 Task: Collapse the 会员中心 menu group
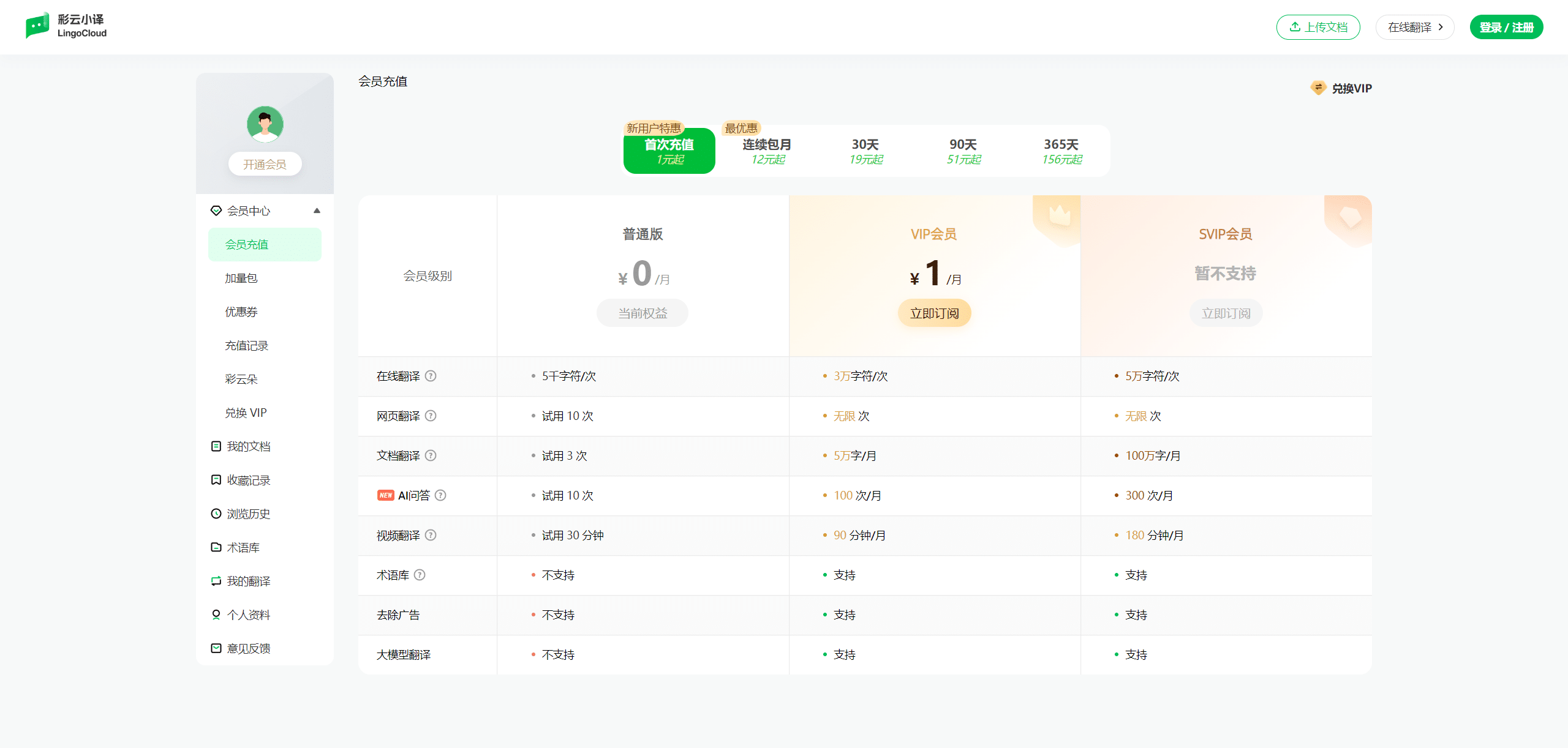coord(317,210)
